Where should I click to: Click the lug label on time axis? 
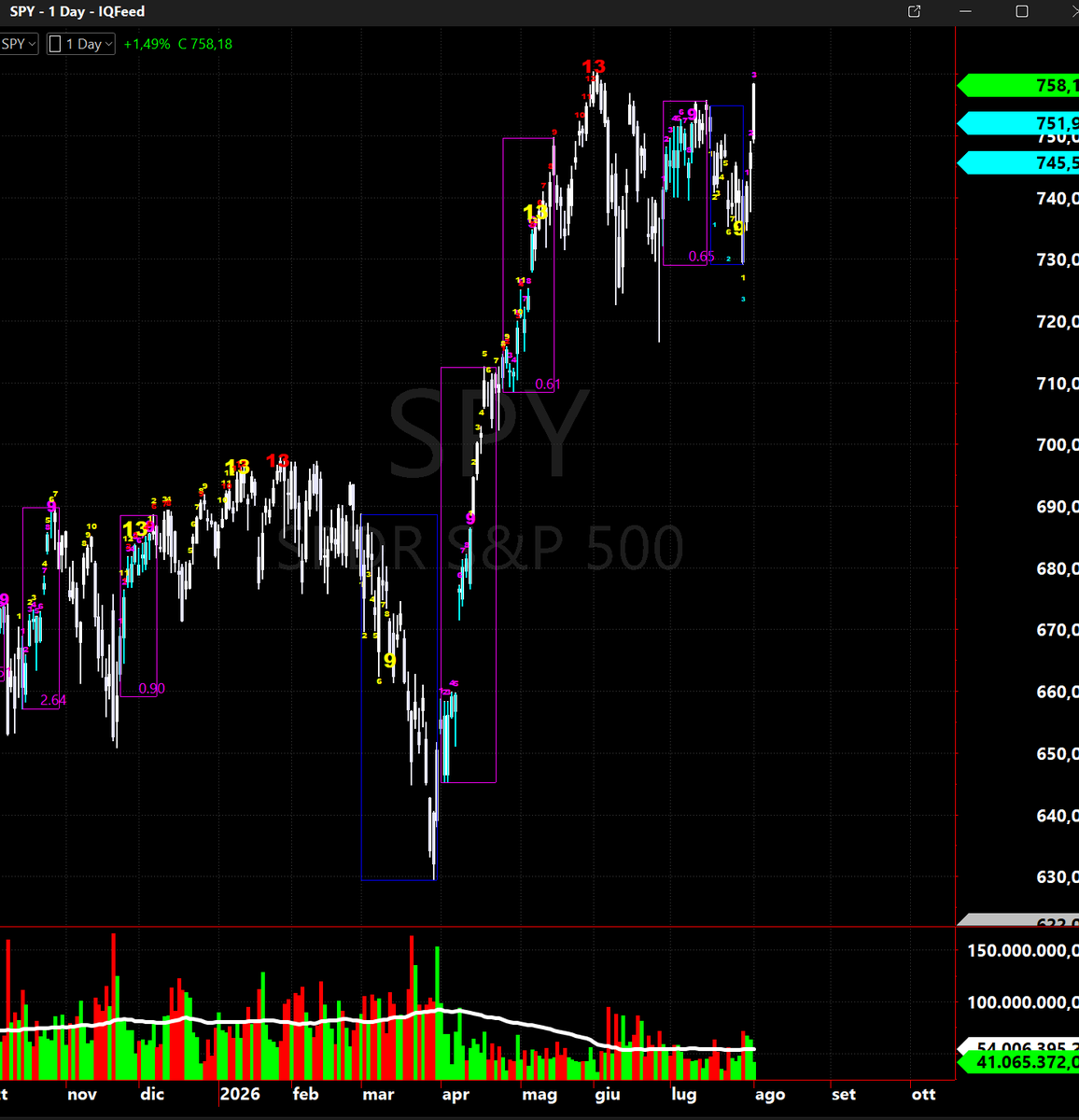684,1094
